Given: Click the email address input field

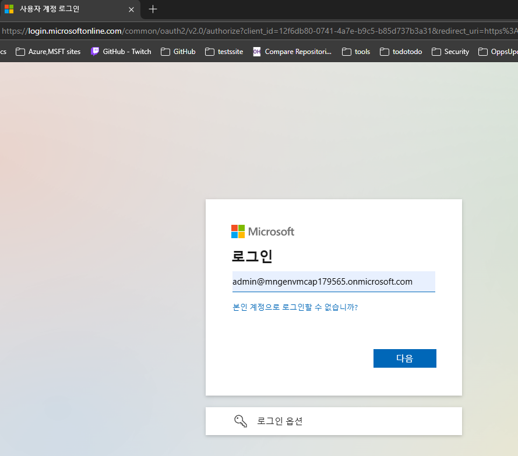Looking at the screenshot, I should click(x=333, y=282).
